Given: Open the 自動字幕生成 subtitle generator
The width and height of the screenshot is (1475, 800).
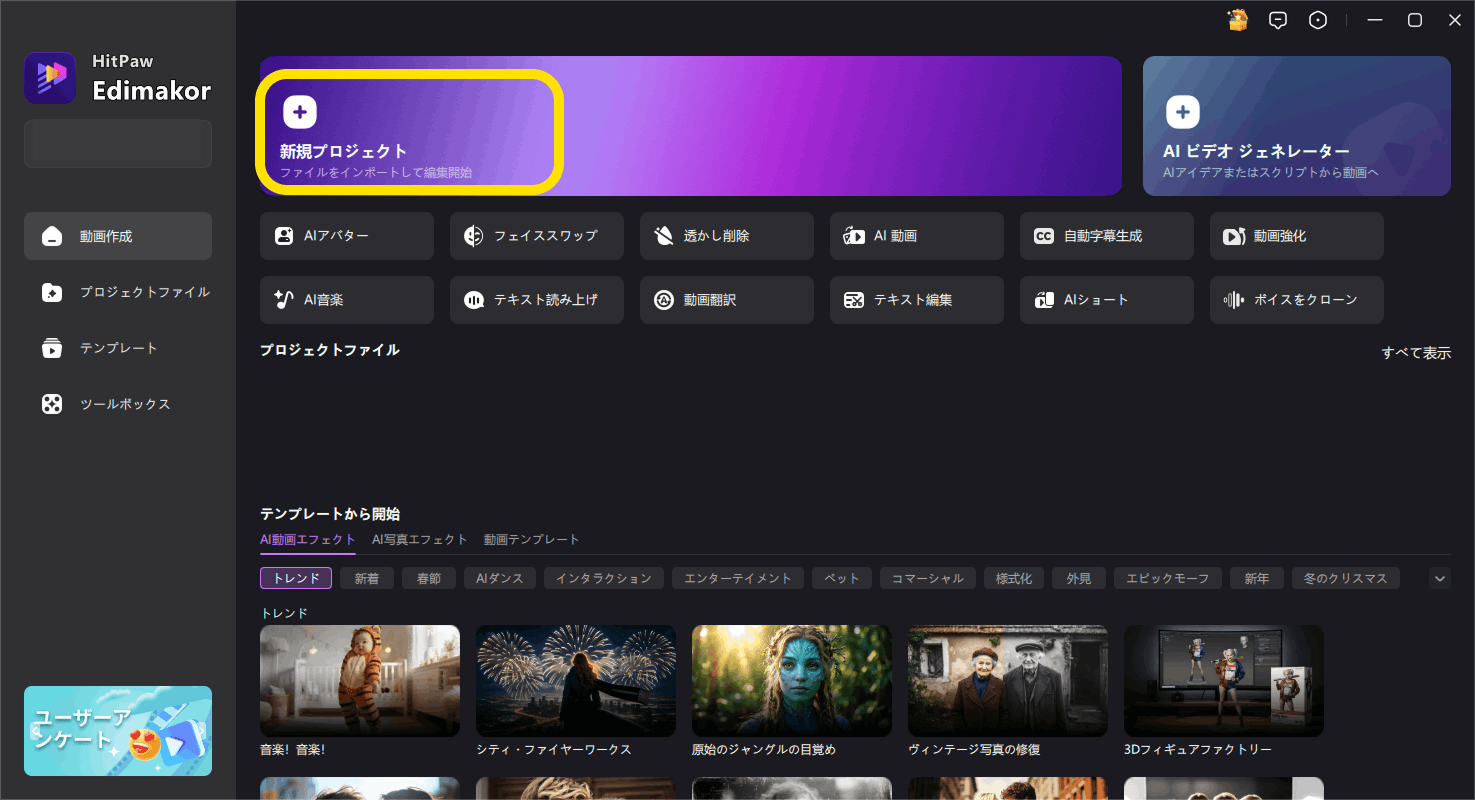Looking at the screenshot, I should coord(1106,235).
